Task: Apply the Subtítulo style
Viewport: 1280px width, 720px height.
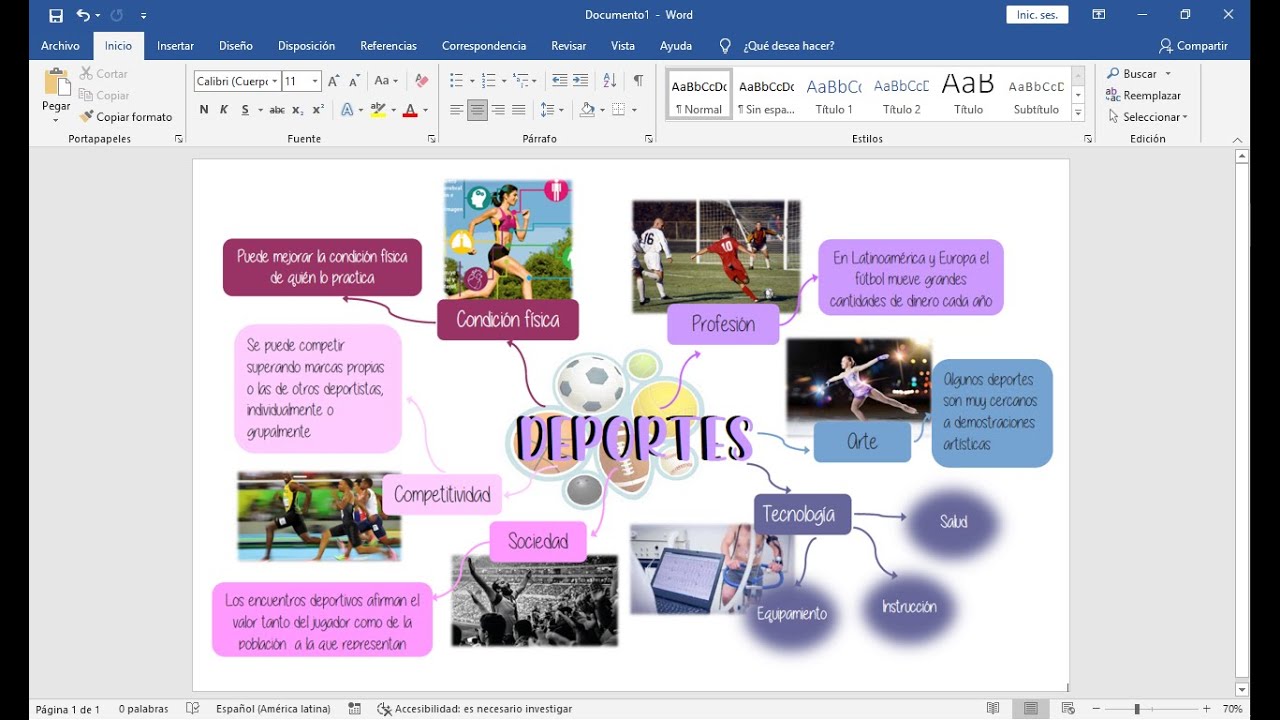Action: 1036,95
